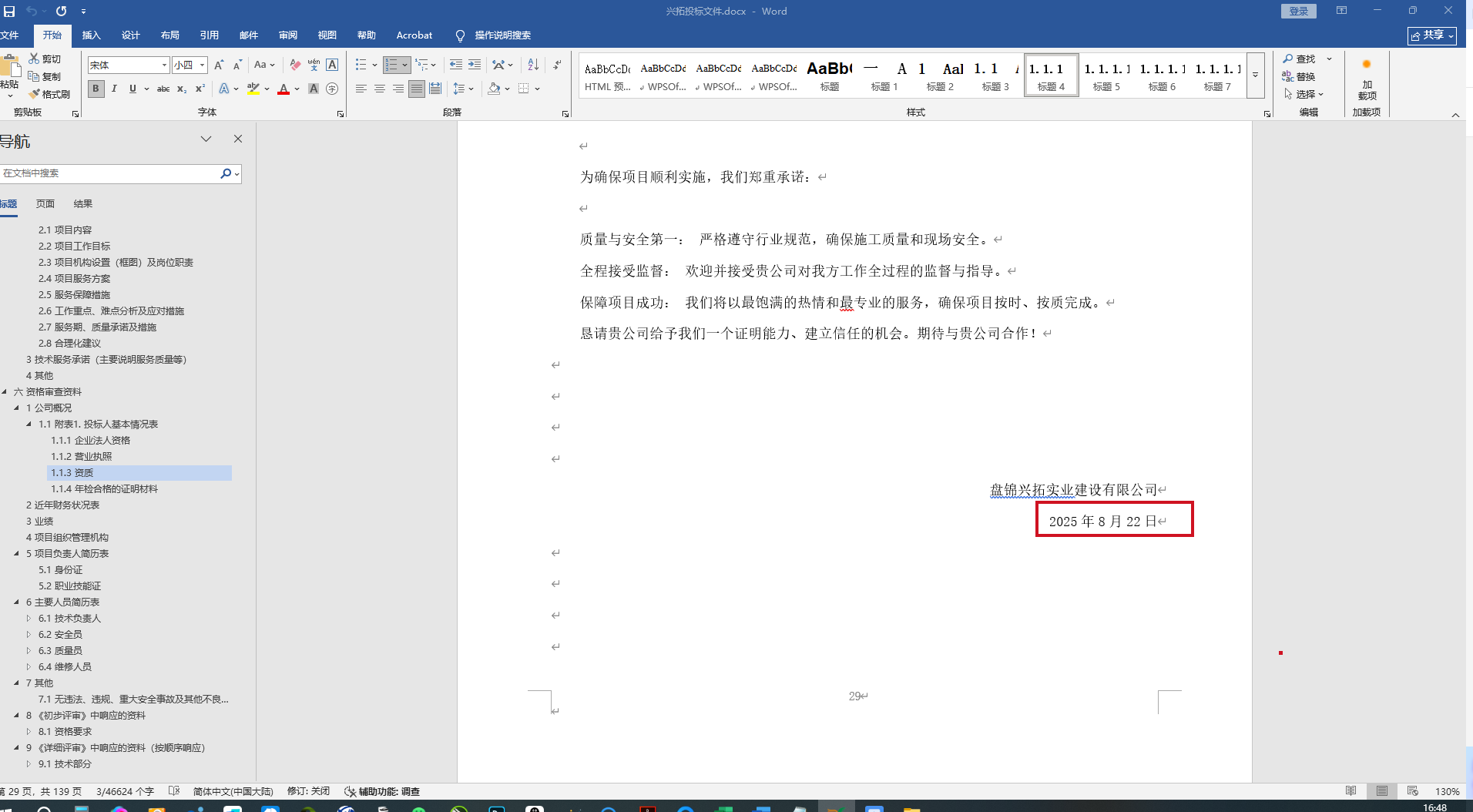The image size is (1473, 812).
Task: Search the document using the magnifier icon
Action: coord(226,173)
